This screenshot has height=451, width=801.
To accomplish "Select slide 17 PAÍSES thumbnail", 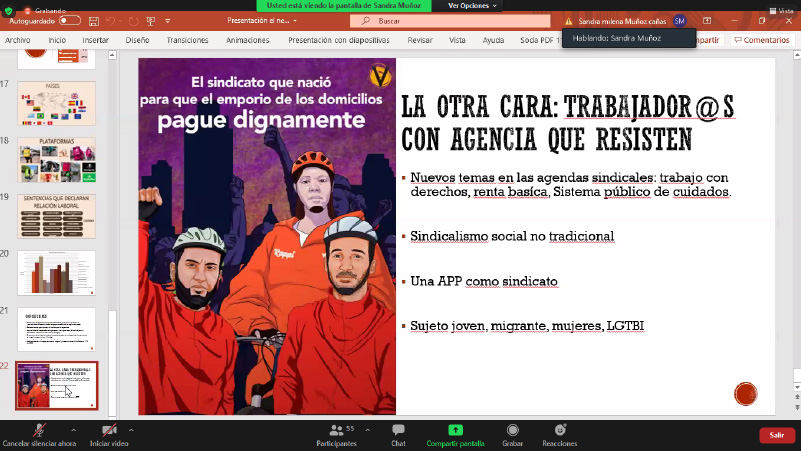I will click(56, 103).
